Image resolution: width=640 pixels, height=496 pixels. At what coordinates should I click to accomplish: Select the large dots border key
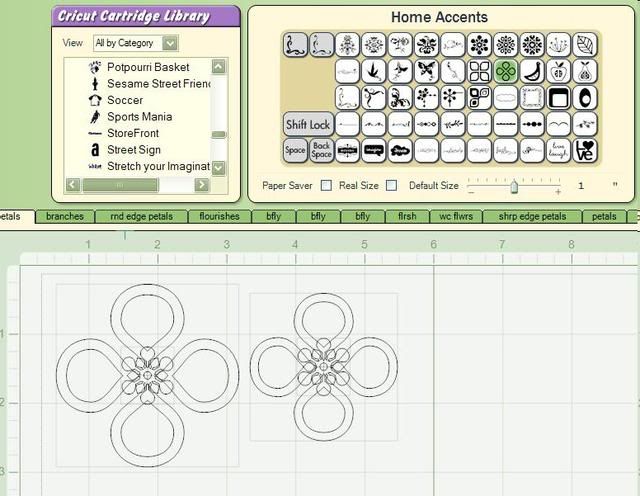532,124
